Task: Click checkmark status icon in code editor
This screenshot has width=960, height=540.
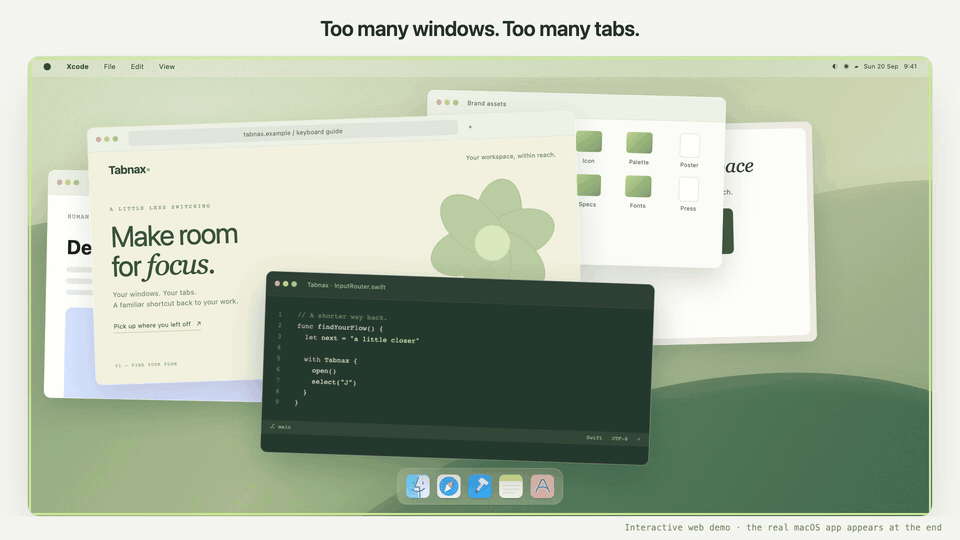Action: tap(639, 439)
